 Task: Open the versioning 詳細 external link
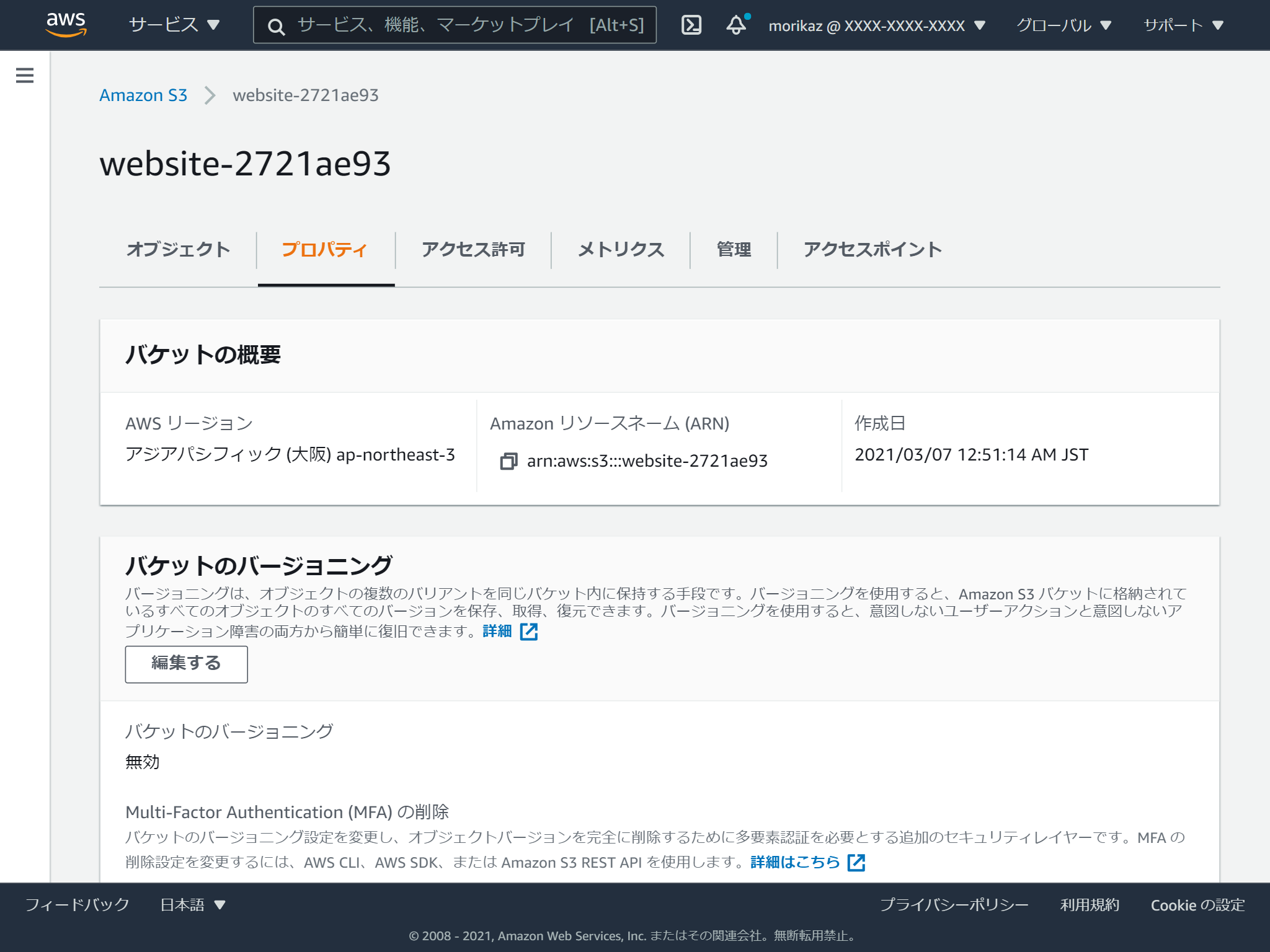click(496, 630)
